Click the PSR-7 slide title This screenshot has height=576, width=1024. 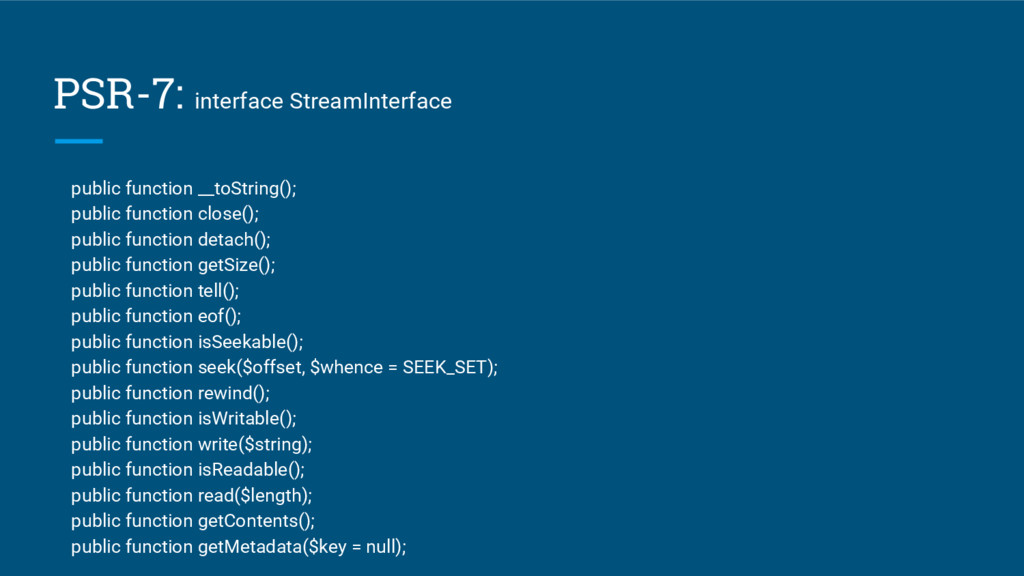pos(118,94)
